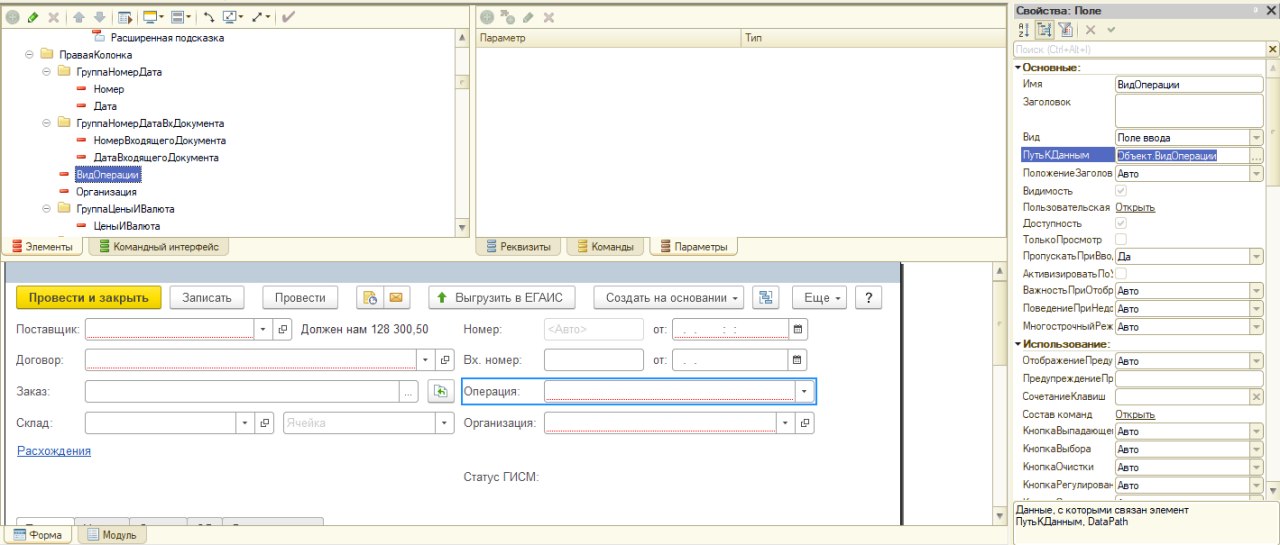Collapse the ГруппаНомерДата tree node
1280x545 pixels.
(47, 72)
